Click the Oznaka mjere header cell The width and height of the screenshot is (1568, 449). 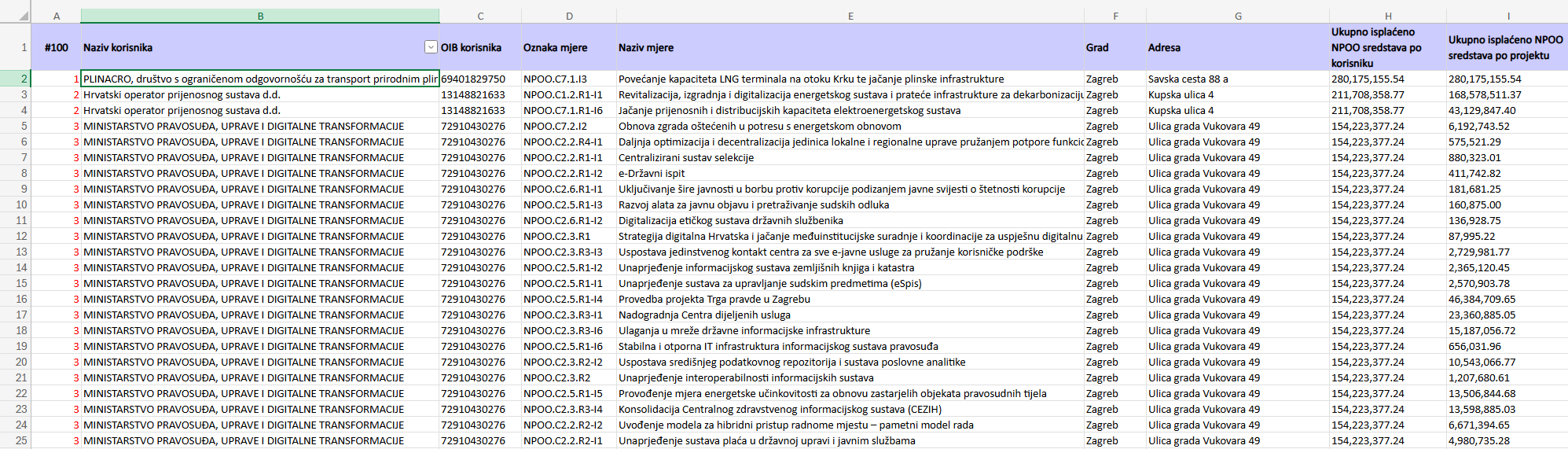click(569, 47)
